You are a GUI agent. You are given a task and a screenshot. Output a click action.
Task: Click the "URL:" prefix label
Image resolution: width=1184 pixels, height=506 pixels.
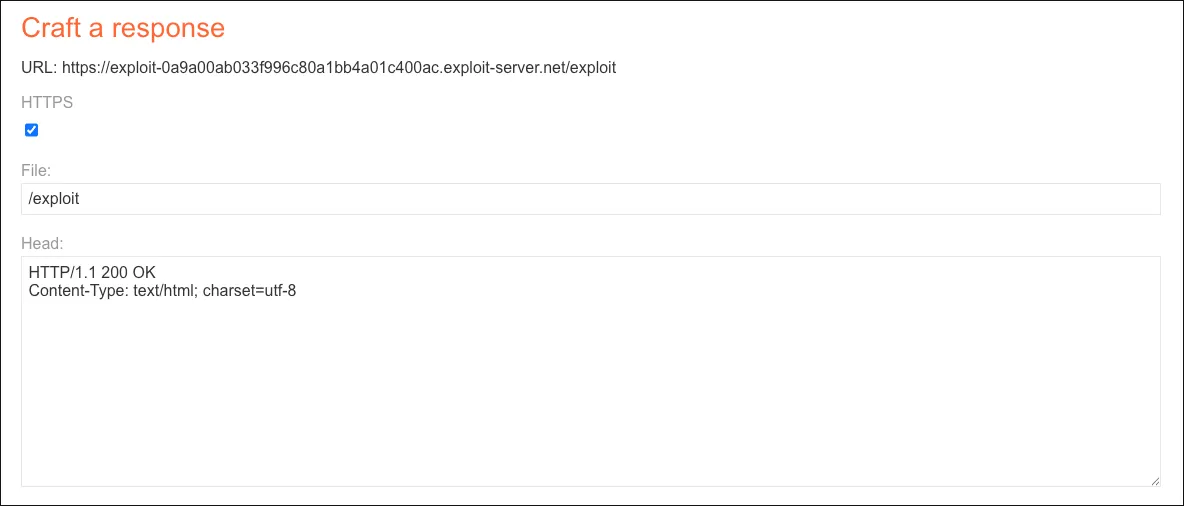point(39,68)
